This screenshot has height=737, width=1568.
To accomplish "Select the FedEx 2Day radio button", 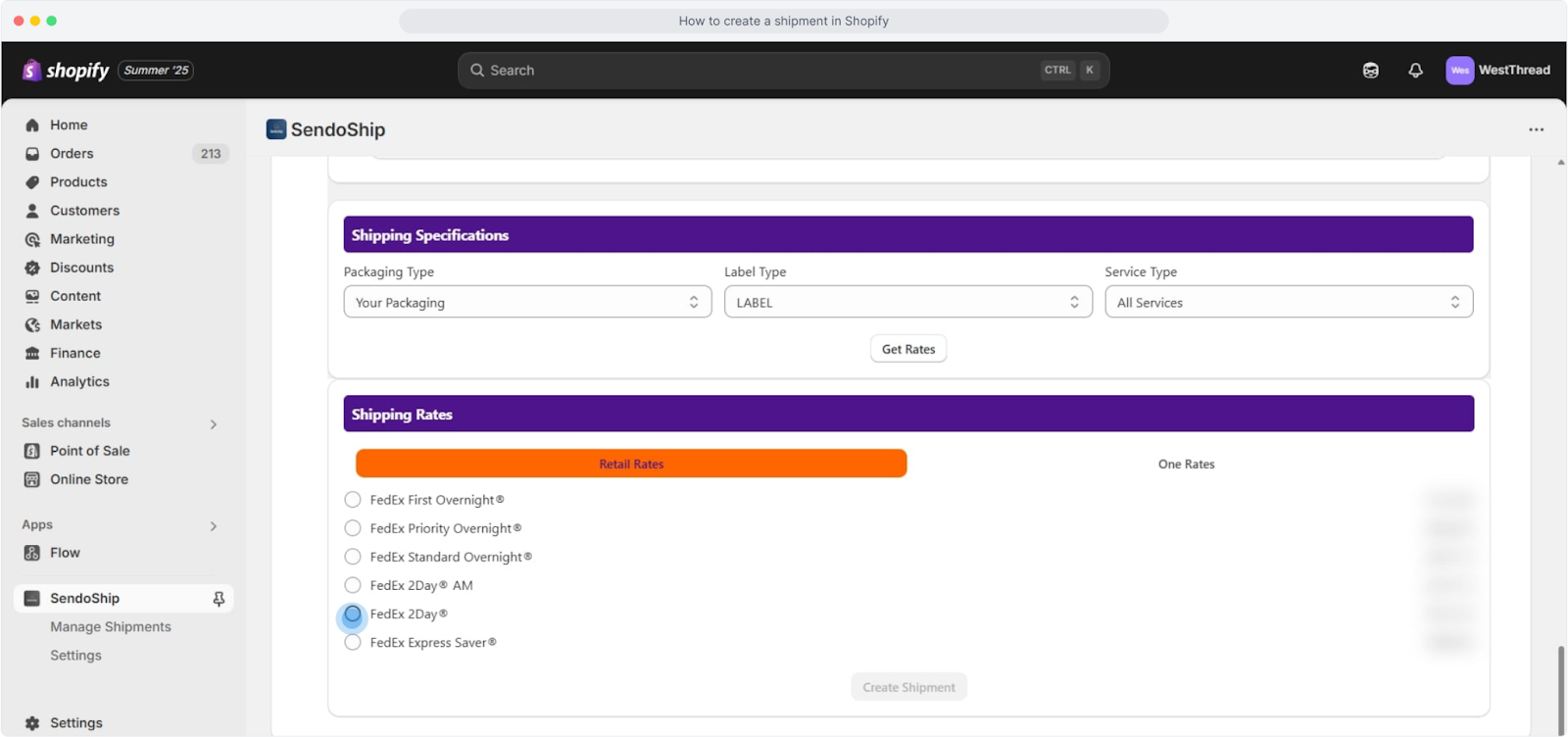I will click(x=353, y=614).
